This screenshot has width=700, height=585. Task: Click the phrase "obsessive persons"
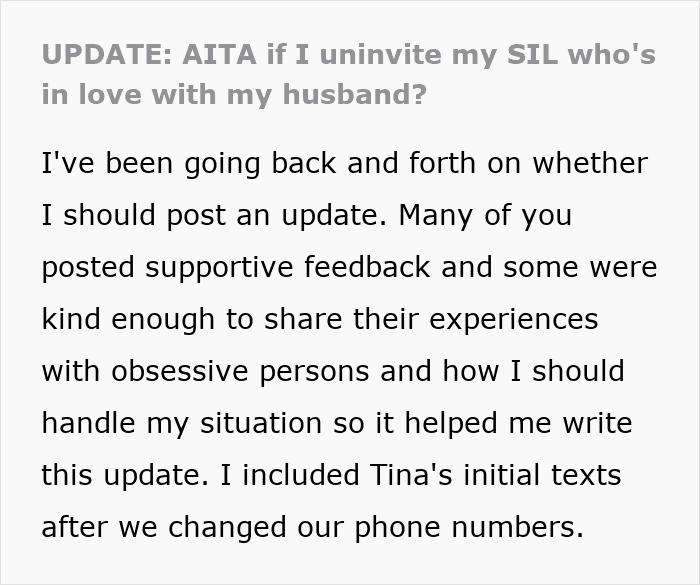click(x=211, y=371)
